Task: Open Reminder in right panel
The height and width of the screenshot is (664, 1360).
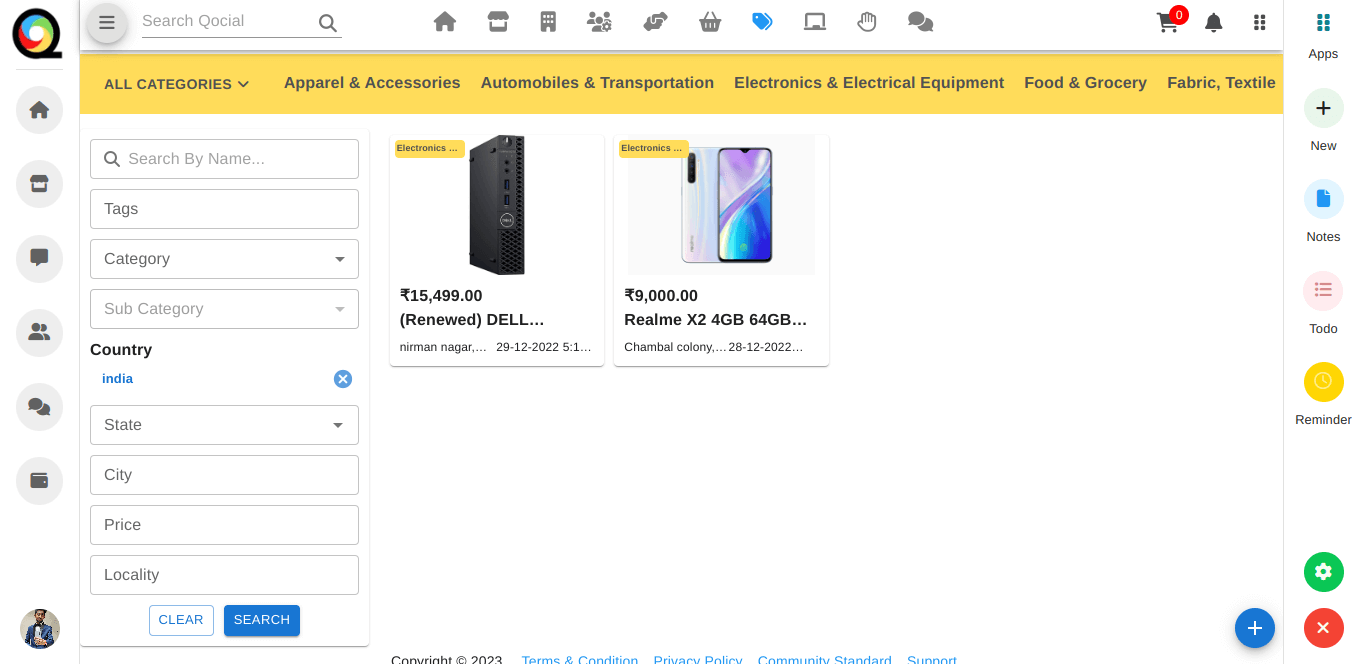Action: click(x=1323, y=382)
